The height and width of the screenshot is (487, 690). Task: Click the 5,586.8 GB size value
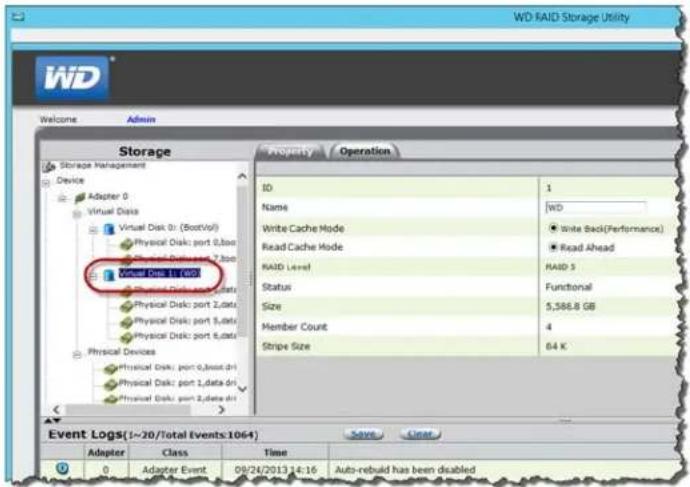click(570, 306)
